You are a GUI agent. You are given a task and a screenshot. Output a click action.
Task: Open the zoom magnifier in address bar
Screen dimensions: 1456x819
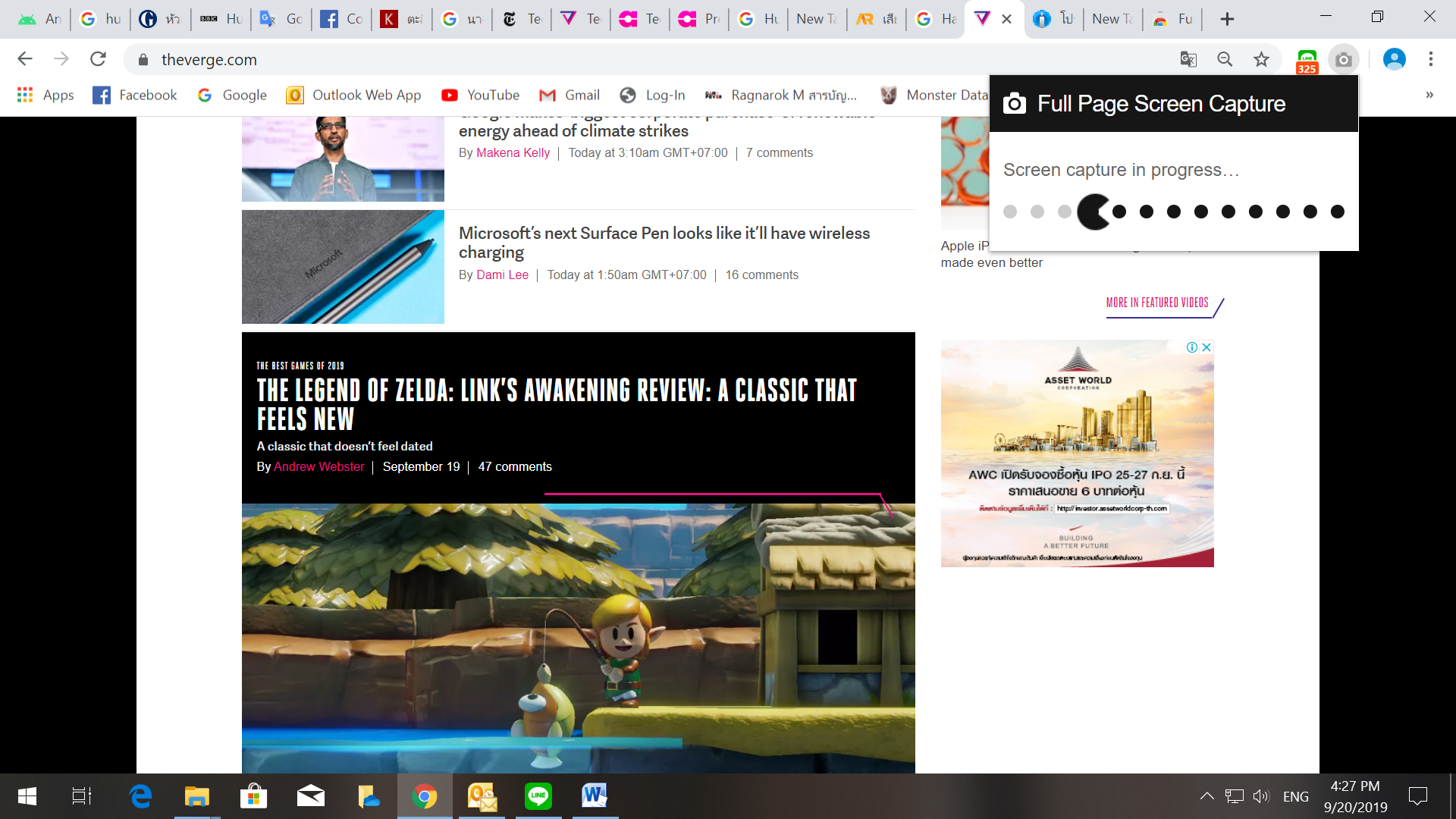1225,59
